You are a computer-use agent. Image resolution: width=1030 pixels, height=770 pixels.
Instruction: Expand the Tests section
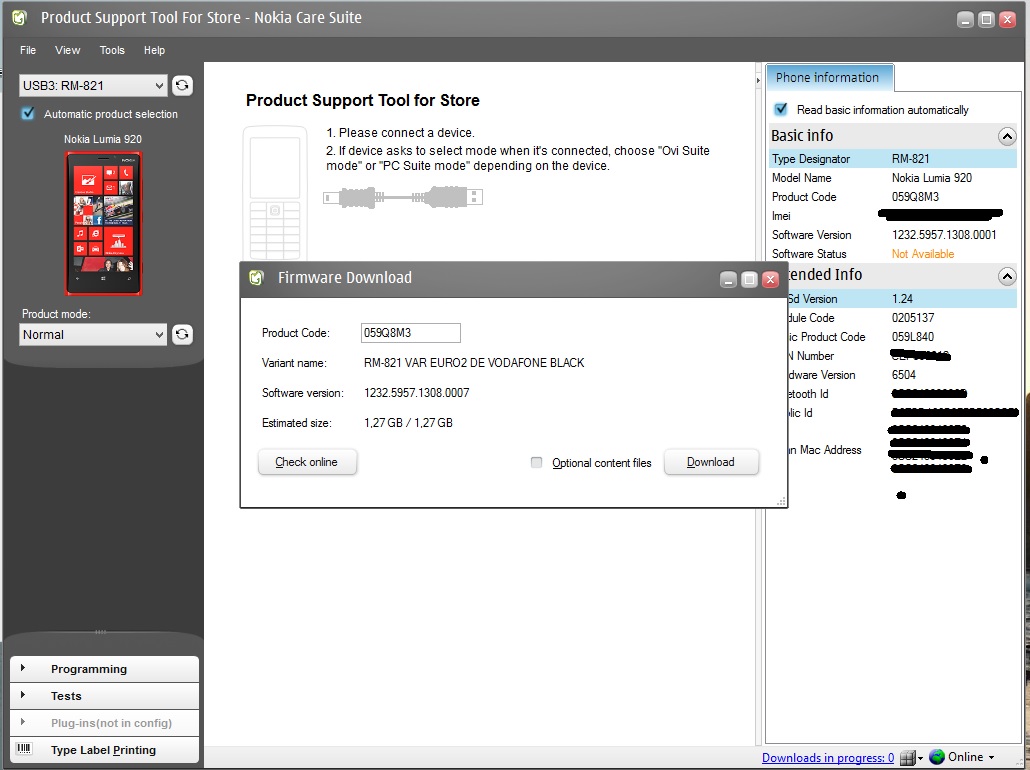click(104, 696)
